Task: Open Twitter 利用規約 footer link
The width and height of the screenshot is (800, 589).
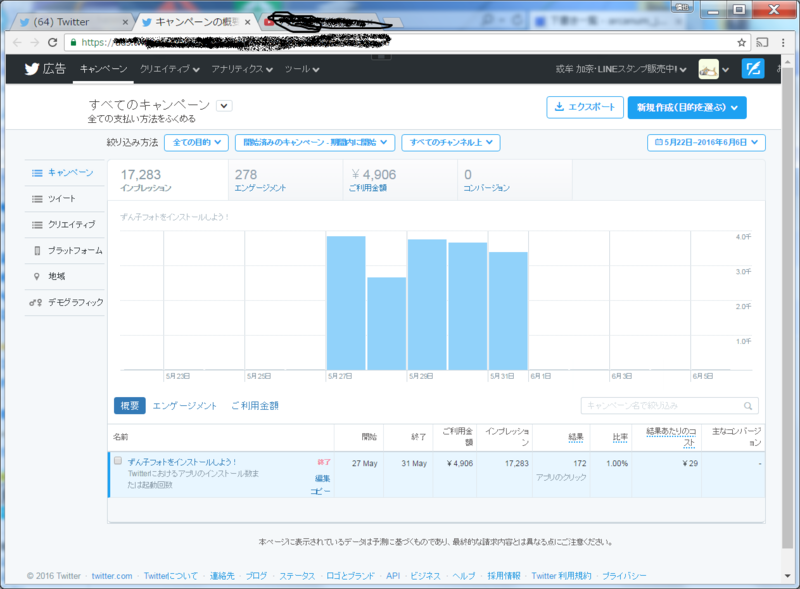Action: click(561, 576)
